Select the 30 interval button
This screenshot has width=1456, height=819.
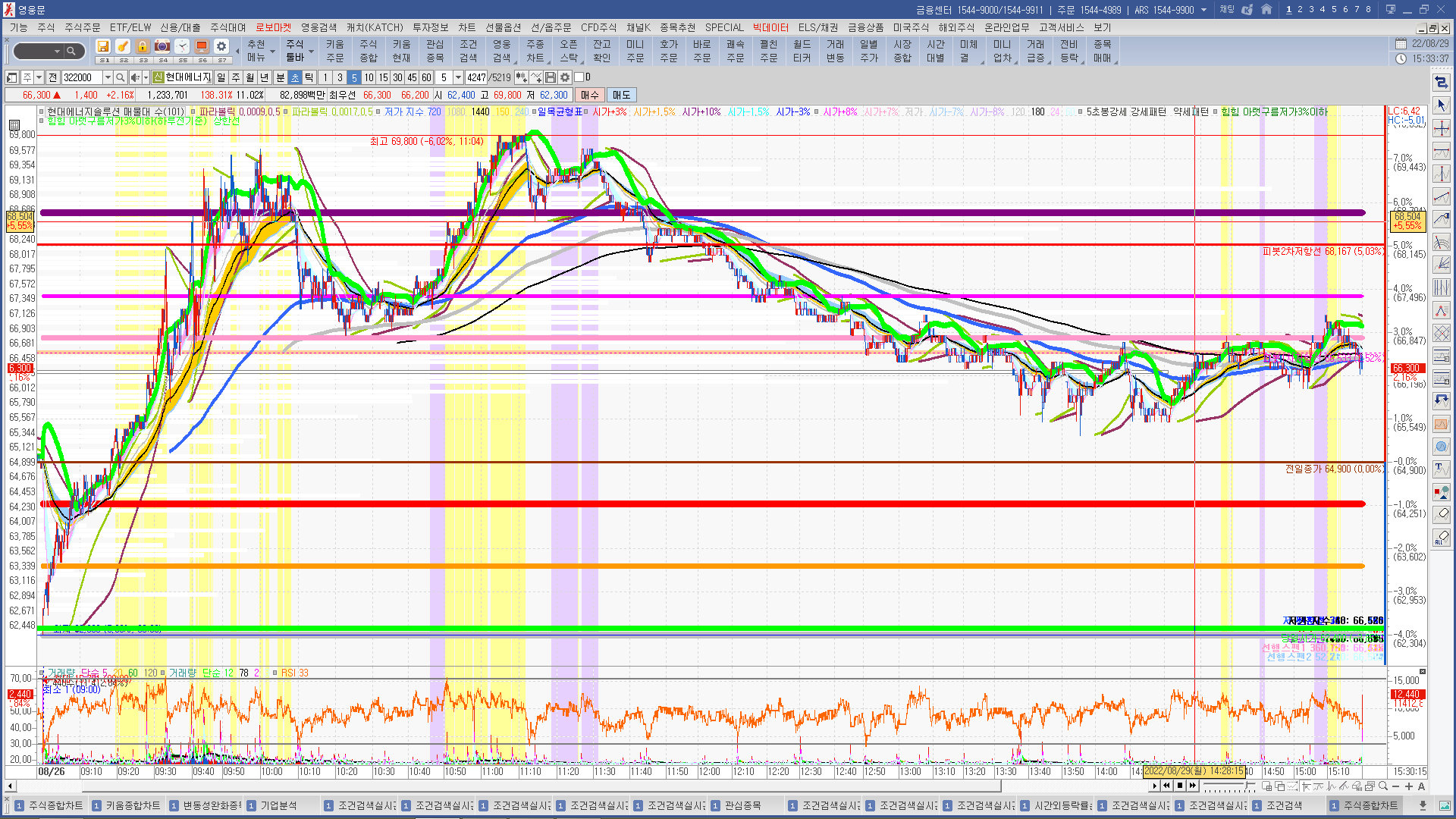point(397,77)
